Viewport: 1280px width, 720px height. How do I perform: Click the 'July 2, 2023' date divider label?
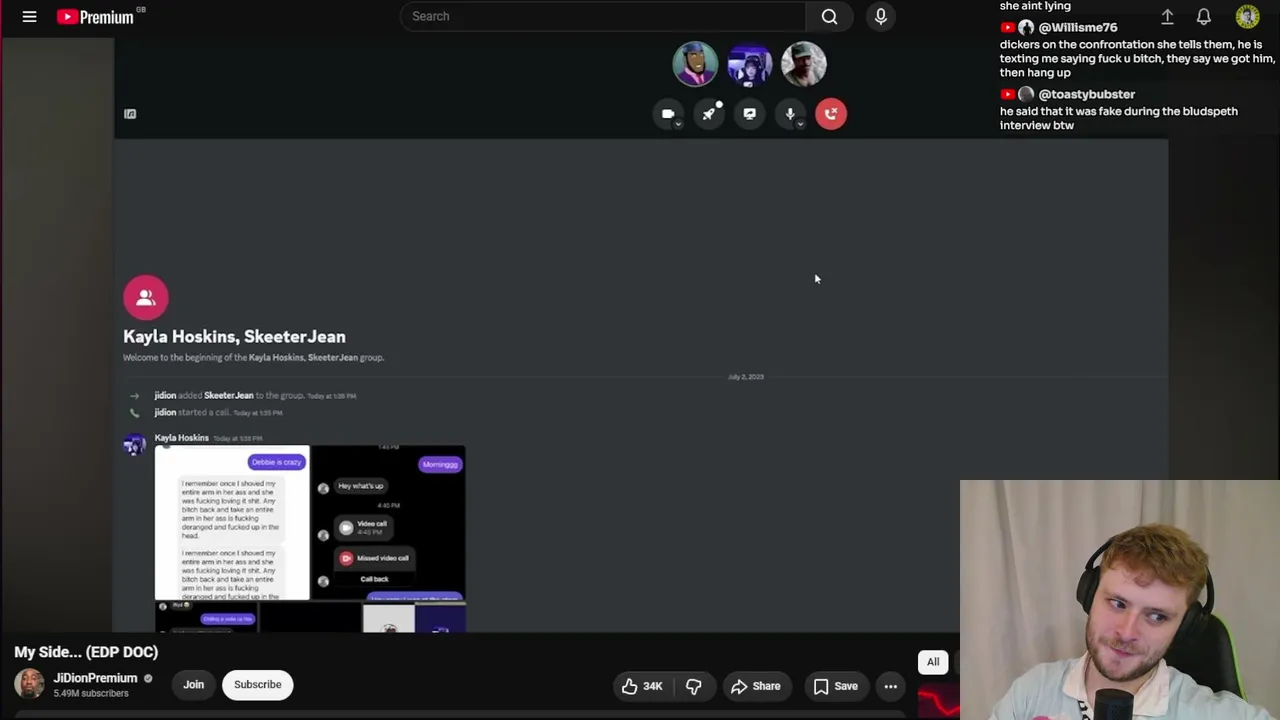[x=746, y=377]
